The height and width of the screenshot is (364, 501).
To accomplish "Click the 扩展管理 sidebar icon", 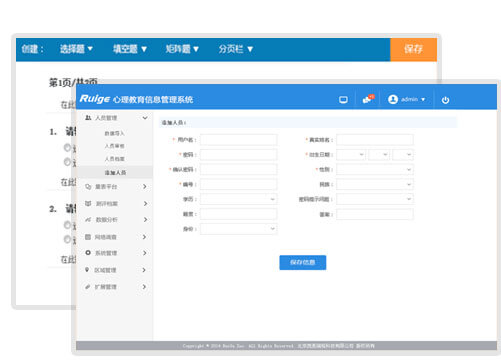I will point(88,287).
